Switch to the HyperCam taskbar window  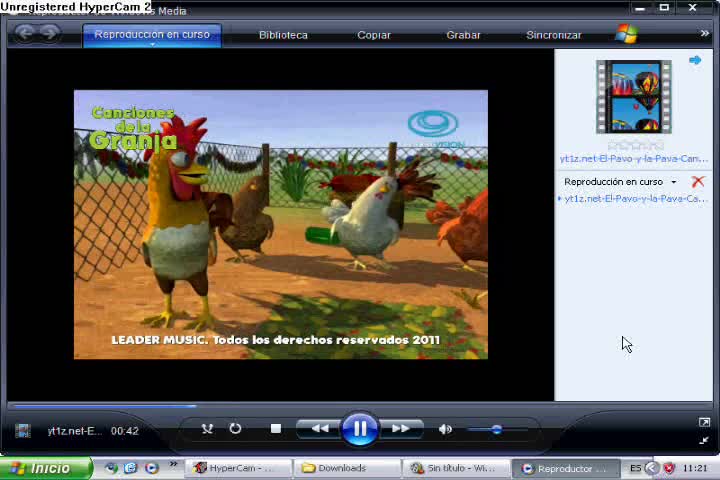pyautogui.click(x=238, y=469)
